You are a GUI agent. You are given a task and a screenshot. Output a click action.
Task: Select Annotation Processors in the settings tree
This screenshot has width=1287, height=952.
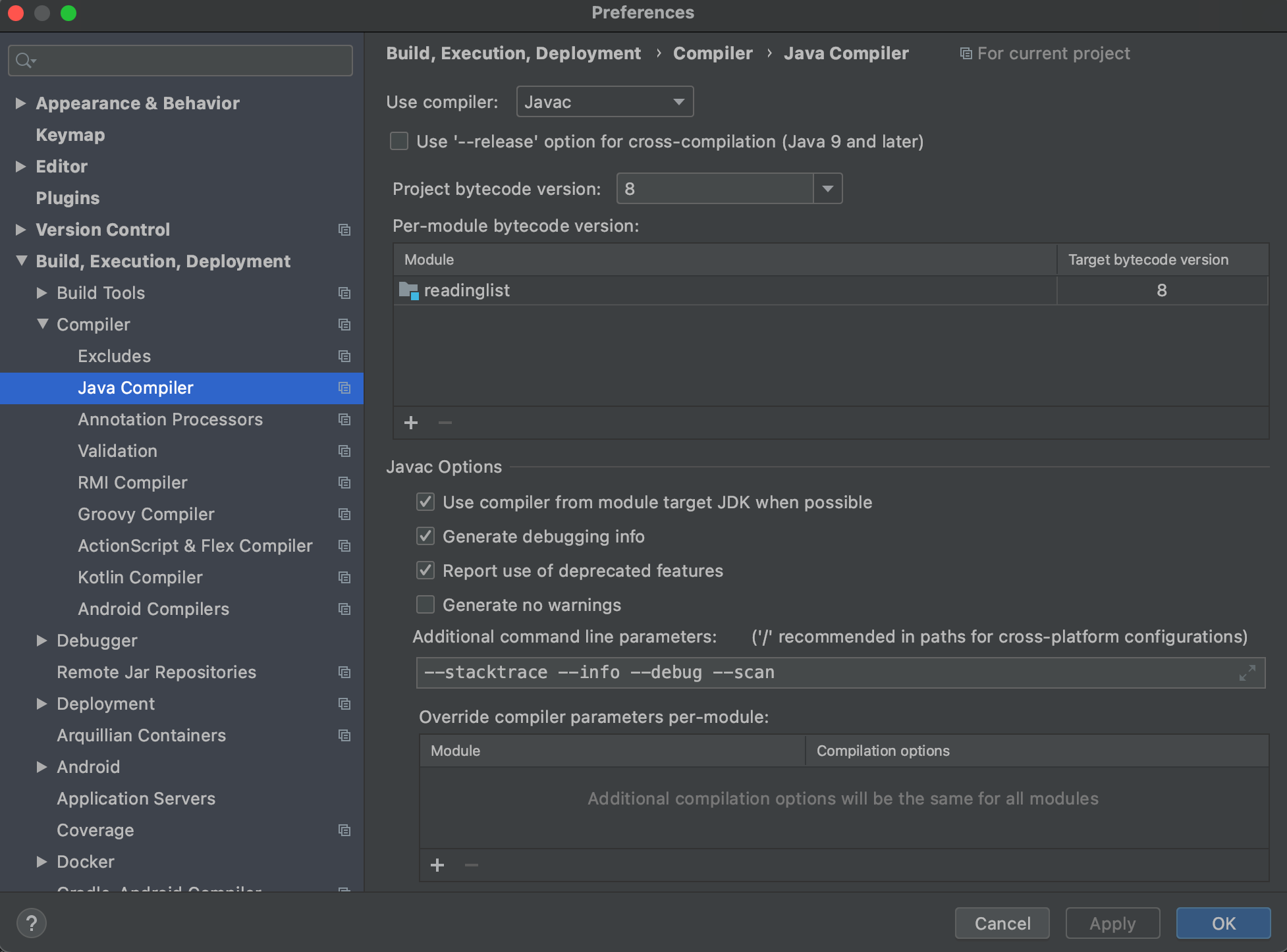pyautogui.click(x=170, y=419)
